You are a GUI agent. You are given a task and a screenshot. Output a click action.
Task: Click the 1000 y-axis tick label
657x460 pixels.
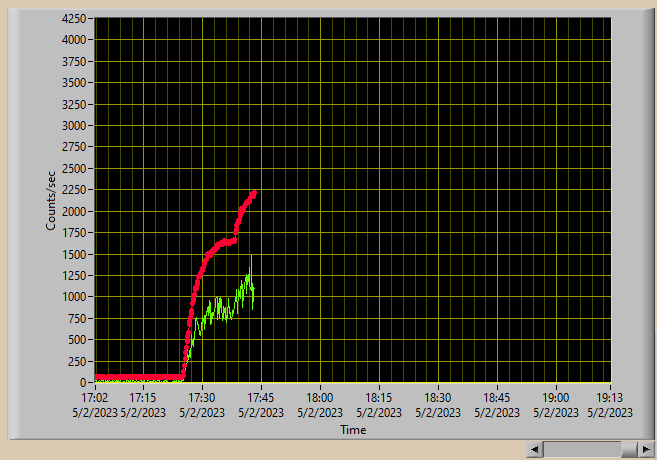74,297
